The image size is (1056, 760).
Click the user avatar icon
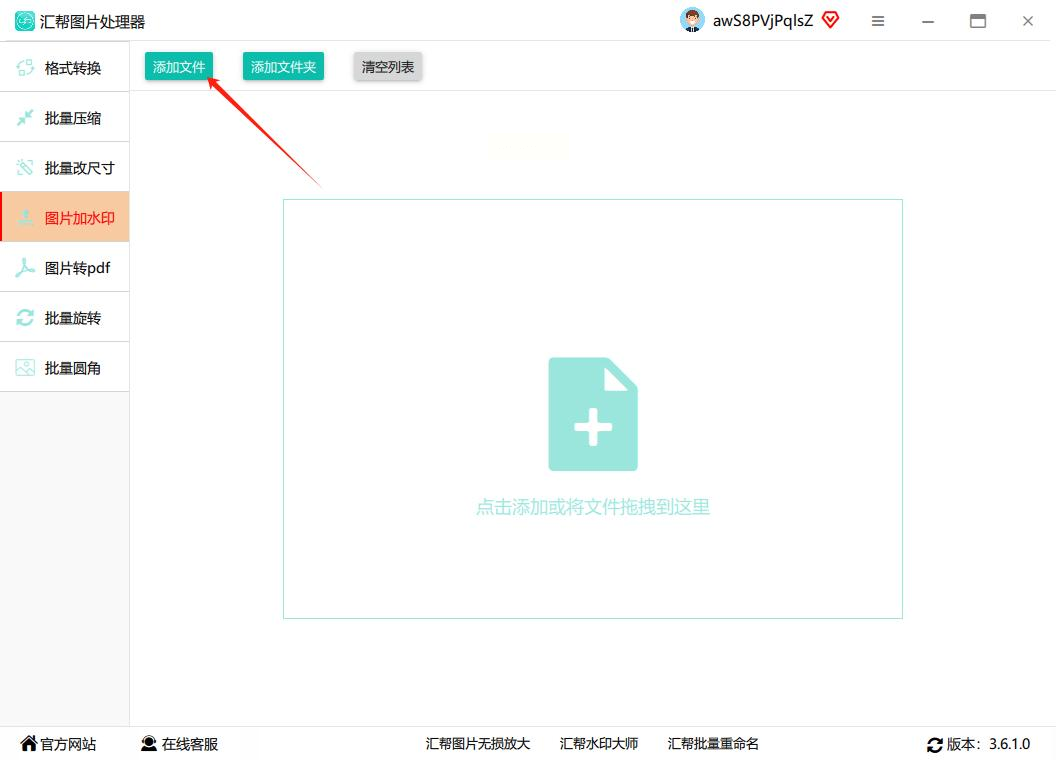692,20
